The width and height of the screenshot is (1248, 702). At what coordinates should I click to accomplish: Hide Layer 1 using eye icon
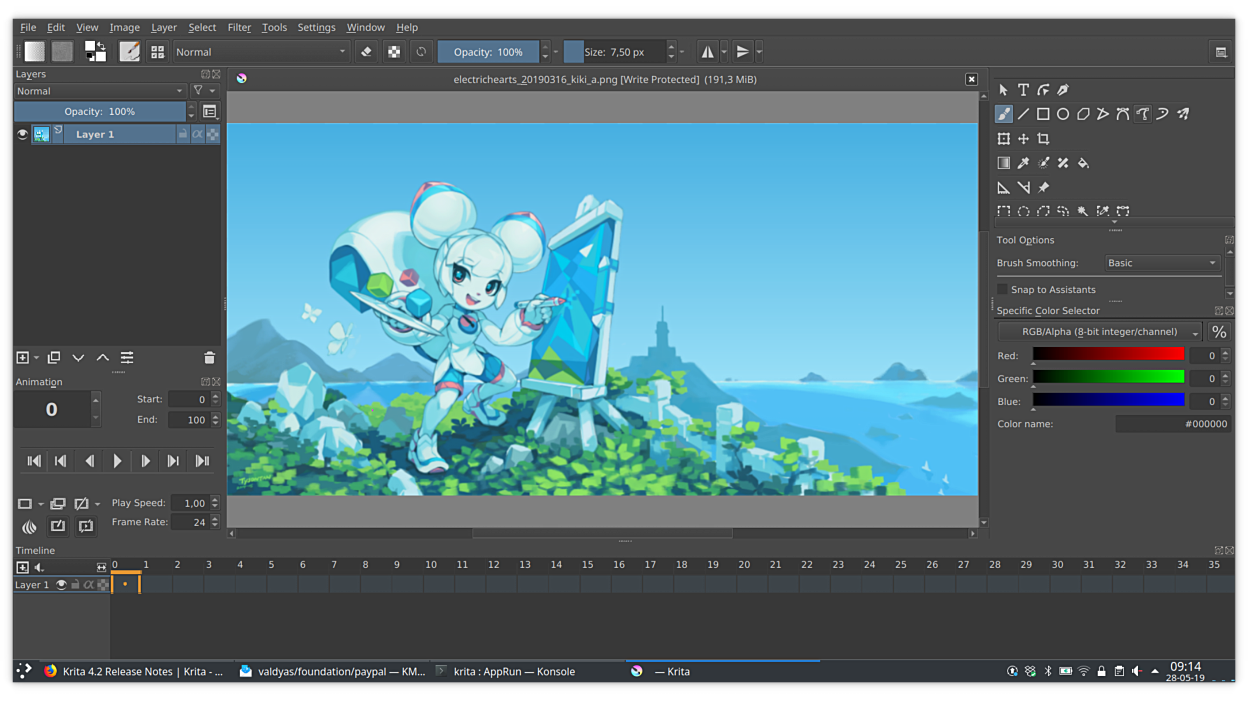pos(22,134)
